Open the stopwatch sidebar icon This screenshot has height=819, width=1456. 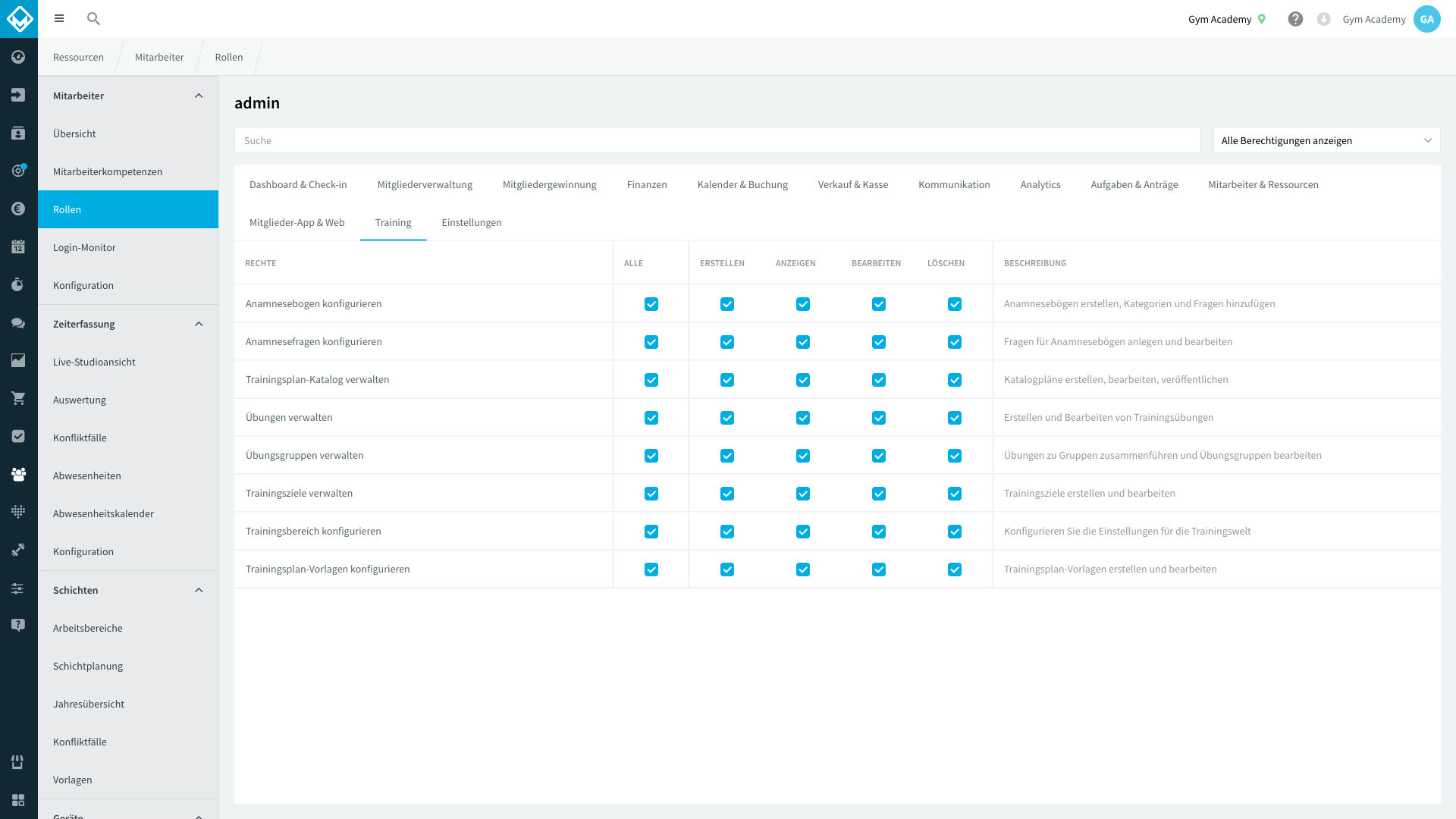[18, 284]
